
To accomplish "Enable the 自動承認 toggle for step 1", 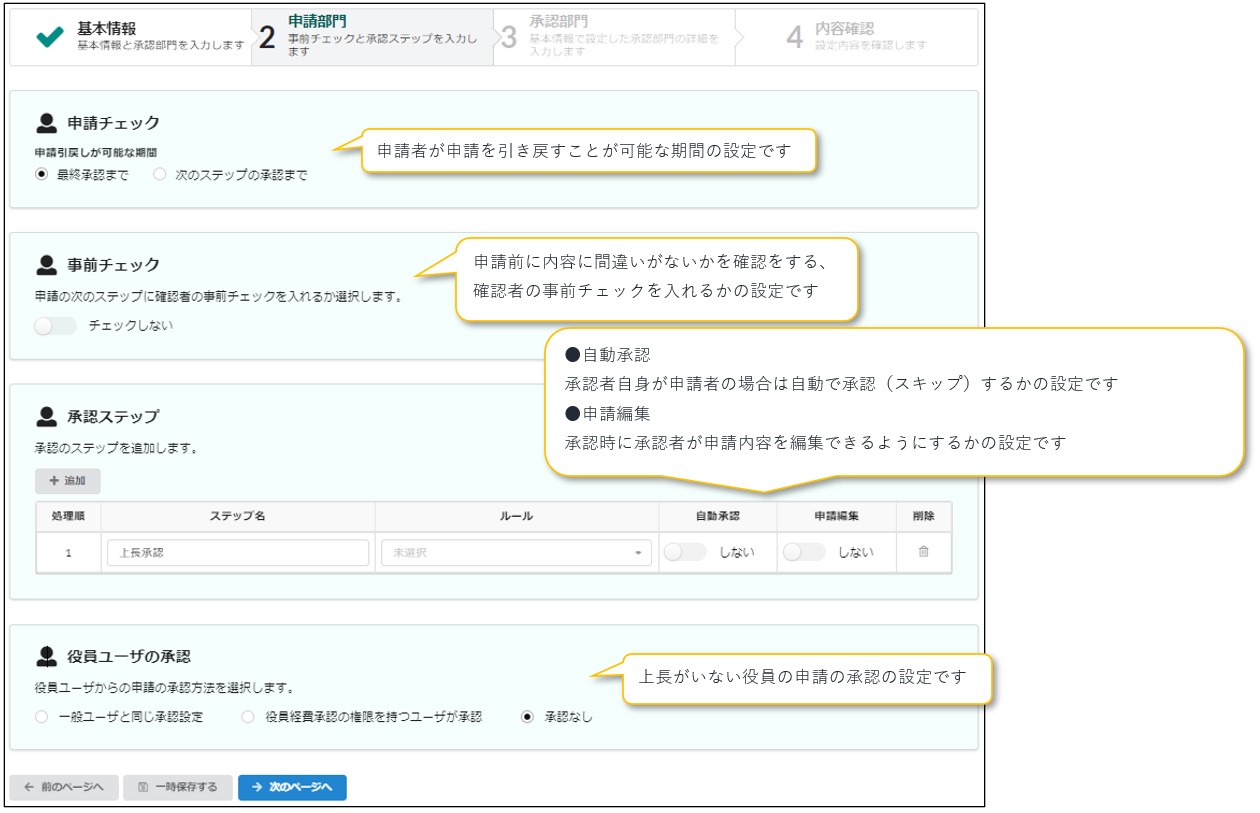I will coord(685,552).
